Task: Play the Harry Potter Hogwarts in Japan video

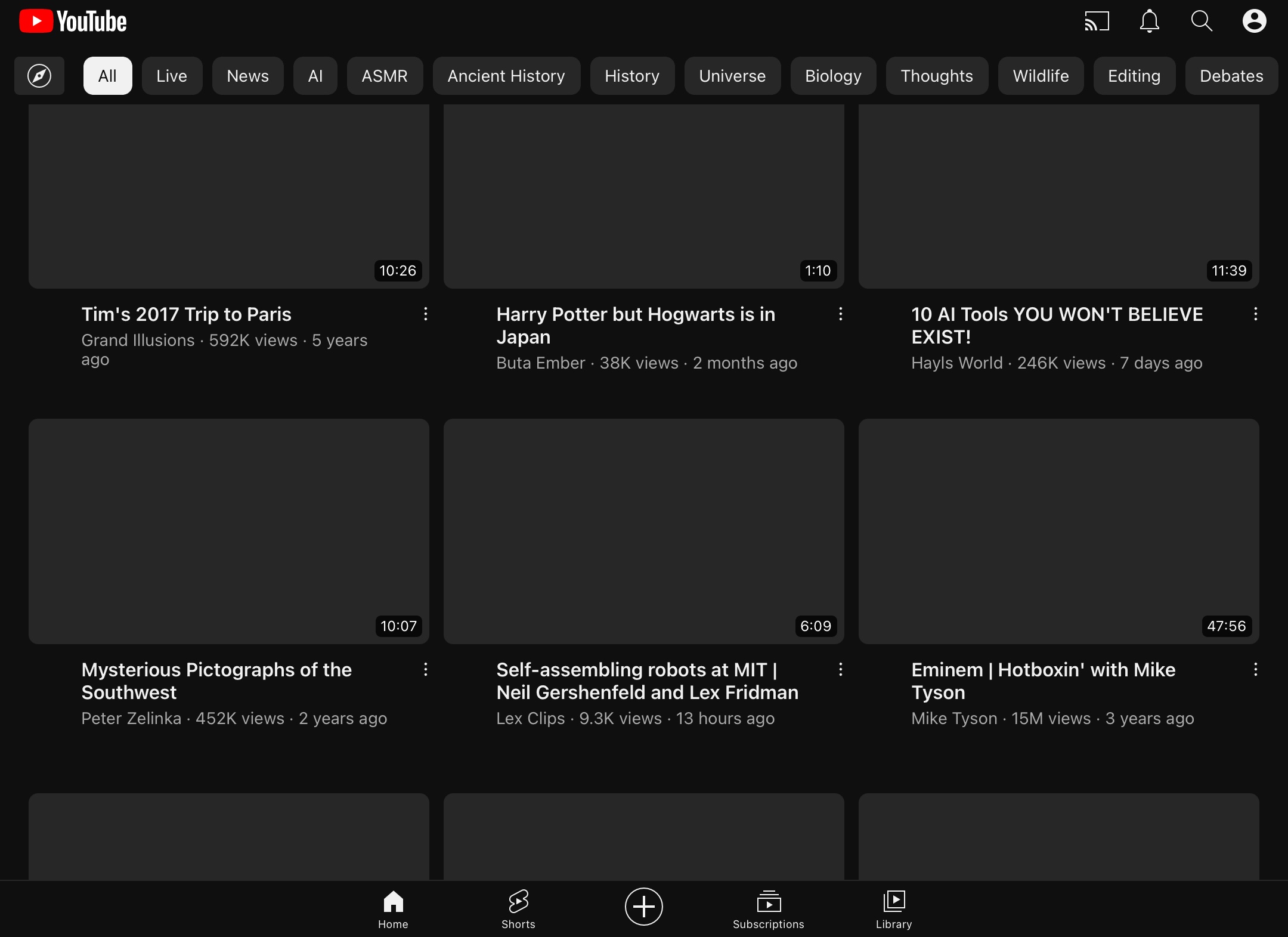Action: [643, 197]
